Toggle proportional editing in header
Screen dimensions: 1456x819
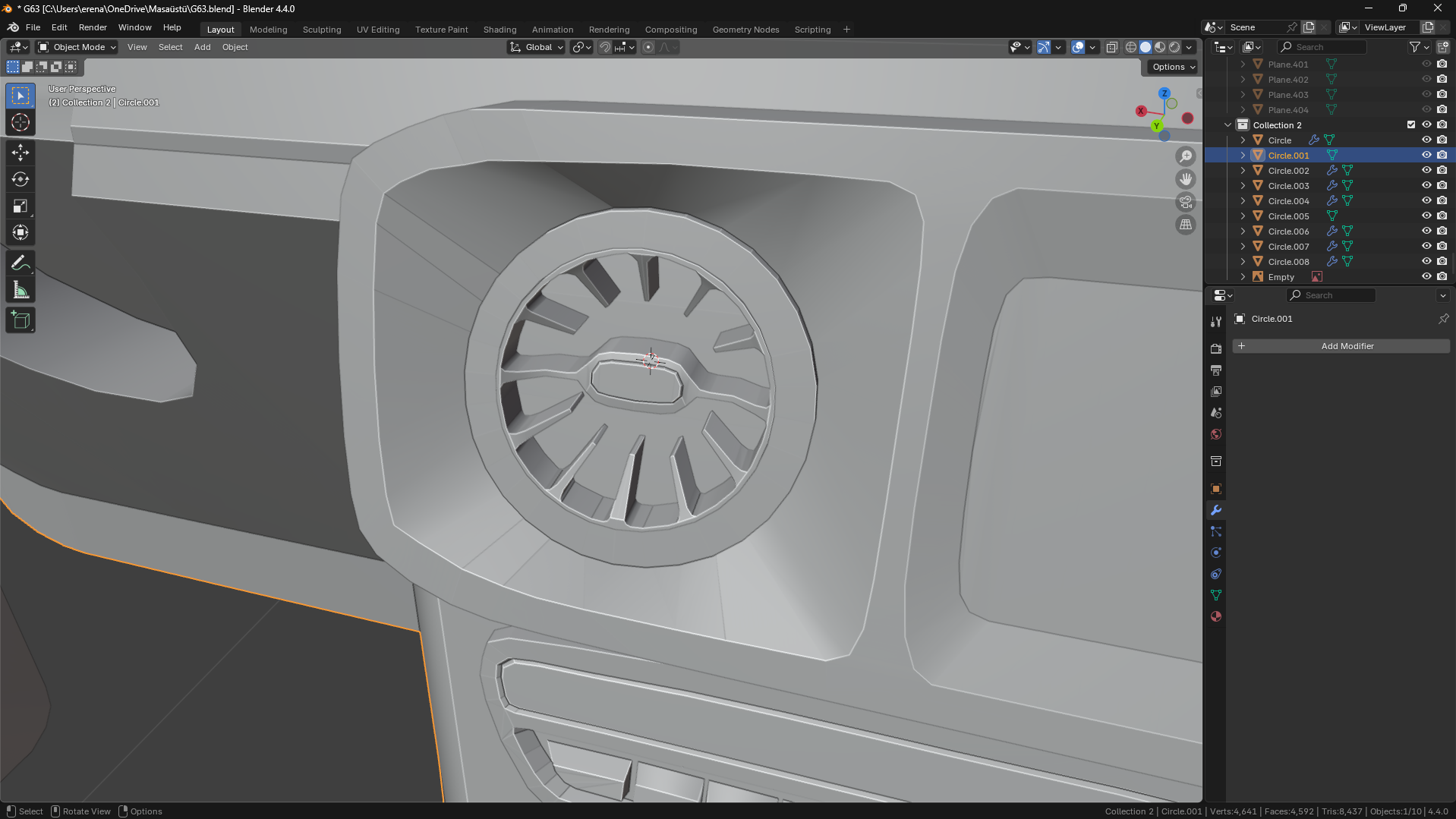click(x=648, y=47)
